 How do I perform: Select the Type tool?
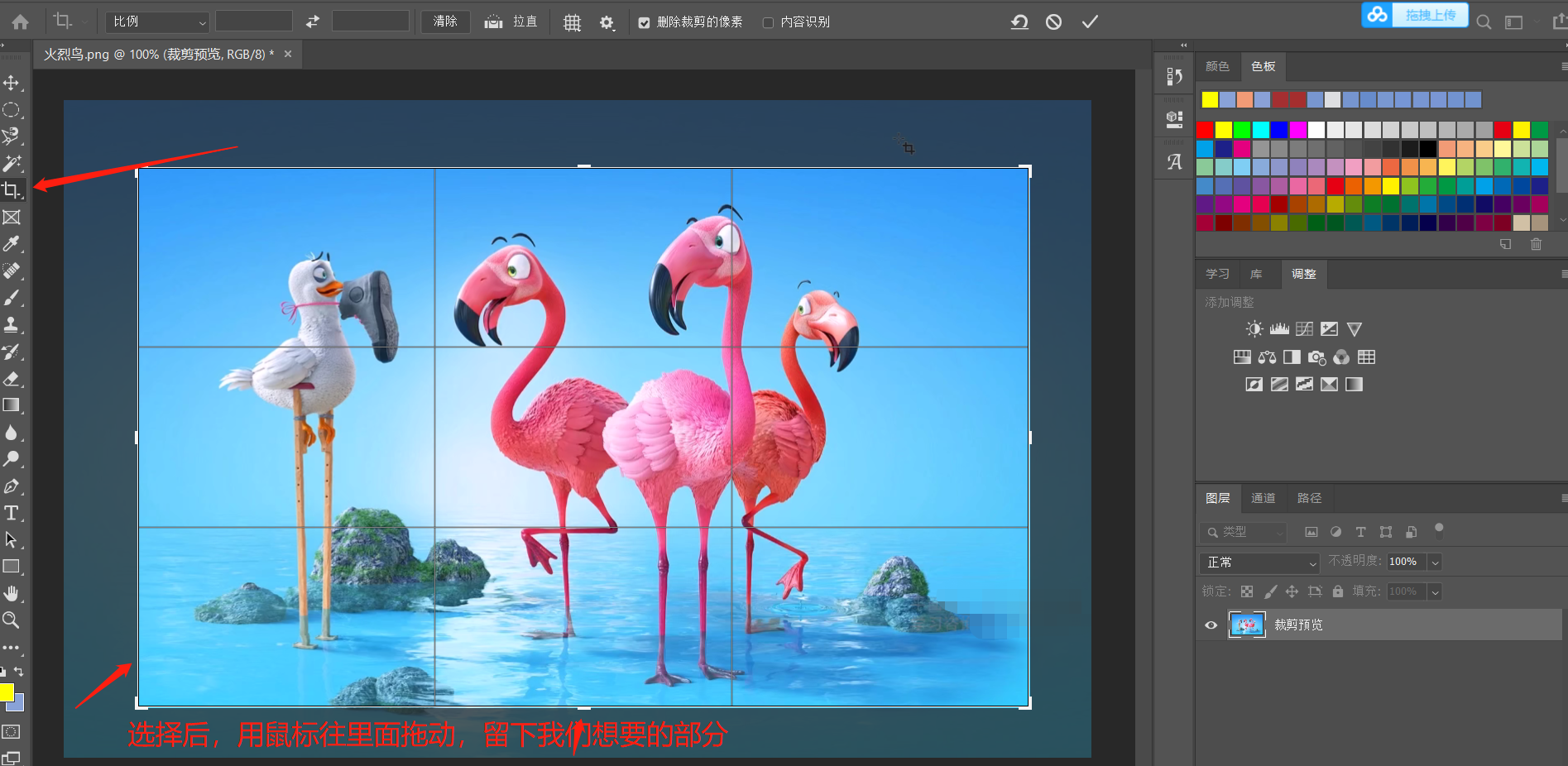coord(12,513)
